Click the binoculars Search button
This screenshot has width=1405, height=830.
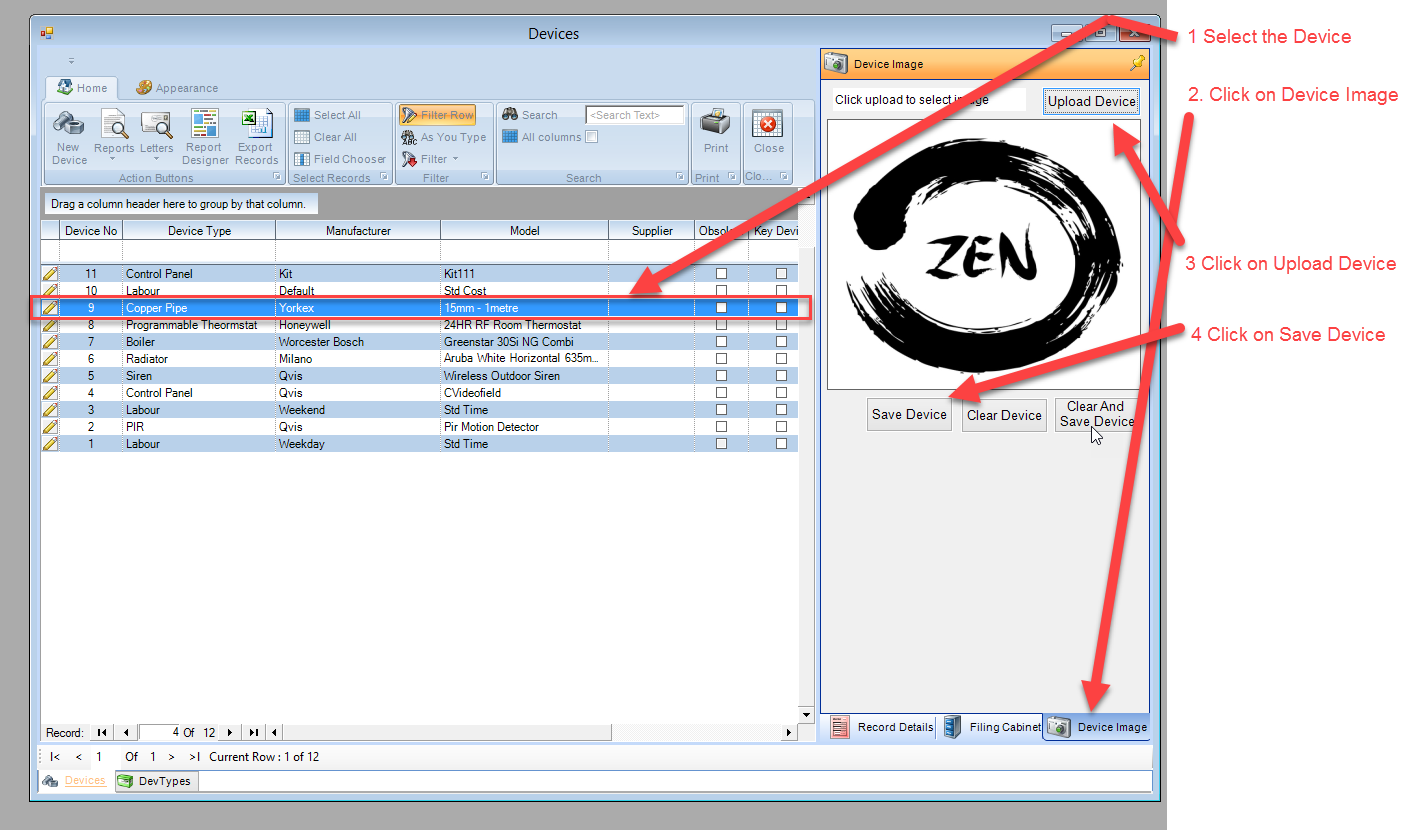click(530, 115)
